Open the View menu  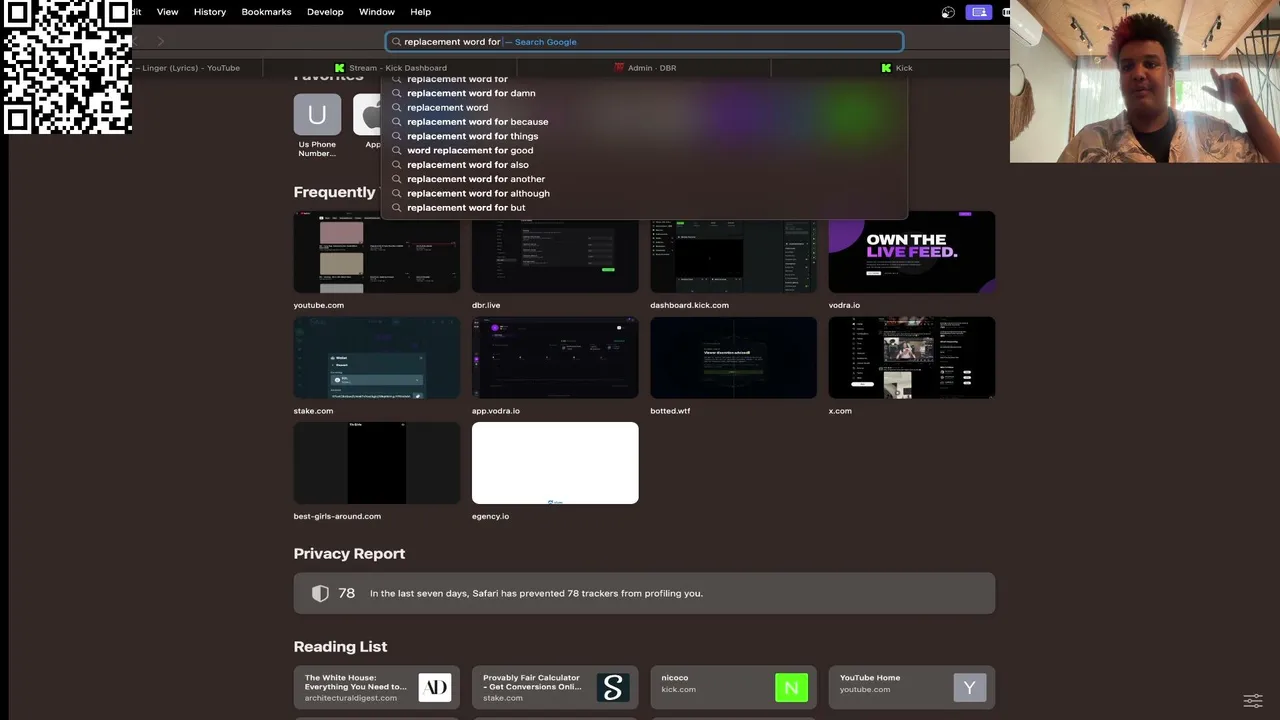point(167,12)
